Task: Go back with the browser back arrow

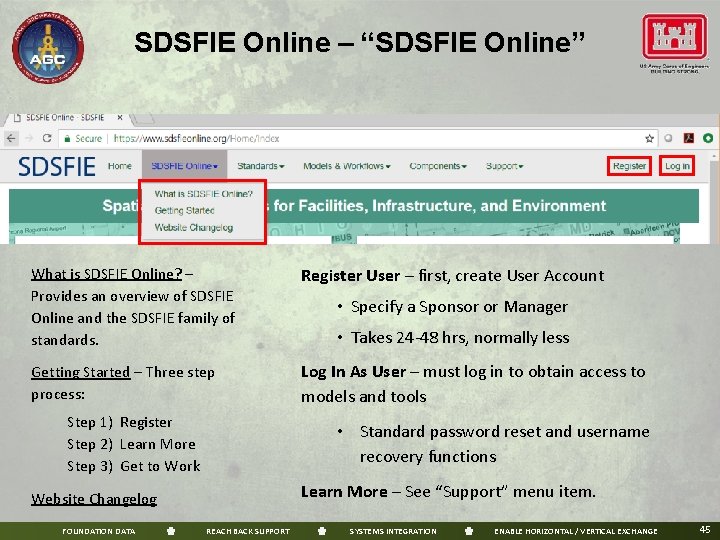Action: [x=11, y=138]
